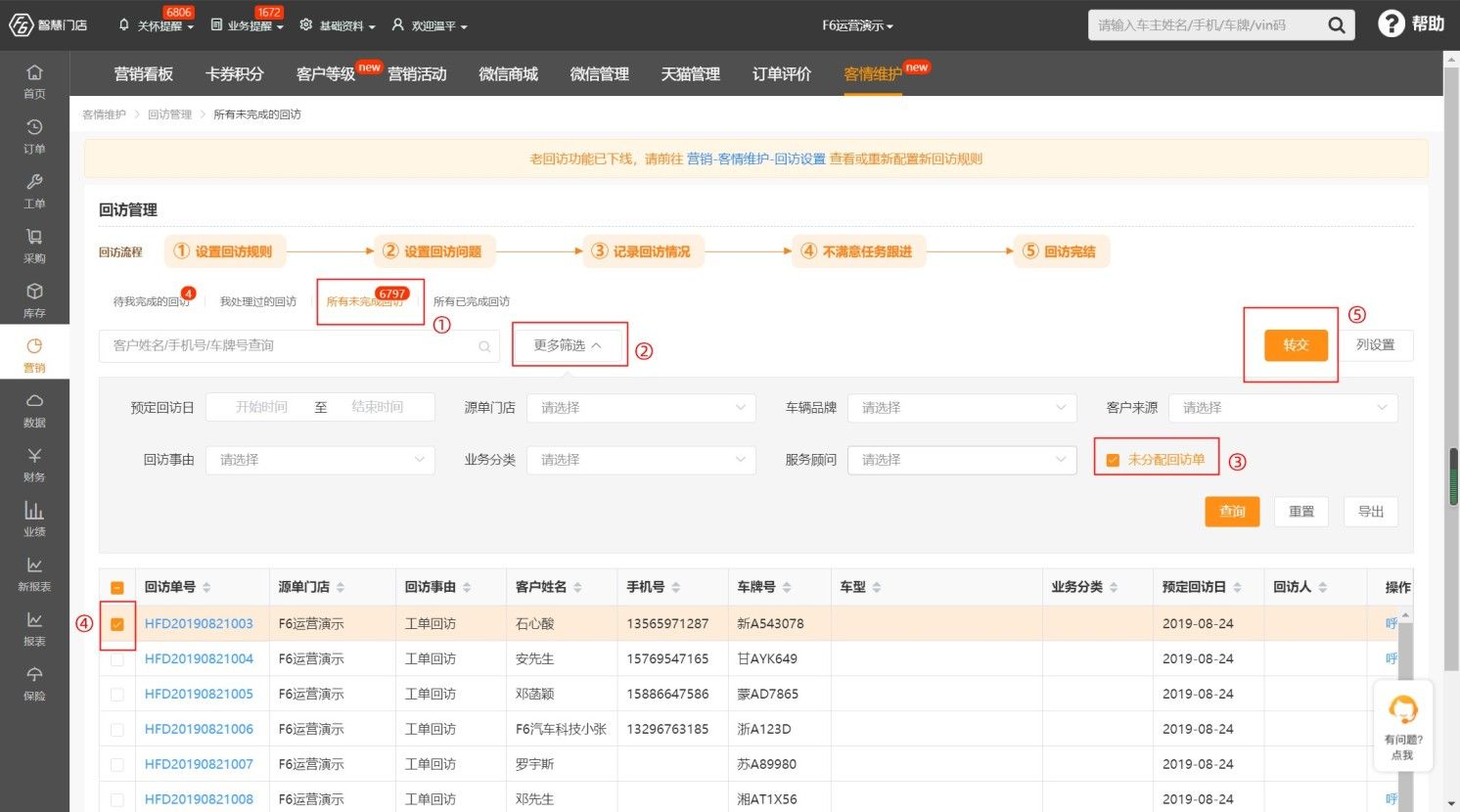
Task: Focus the 客户姓名/手机号/车牌号 query field
Action: [299, 346]
